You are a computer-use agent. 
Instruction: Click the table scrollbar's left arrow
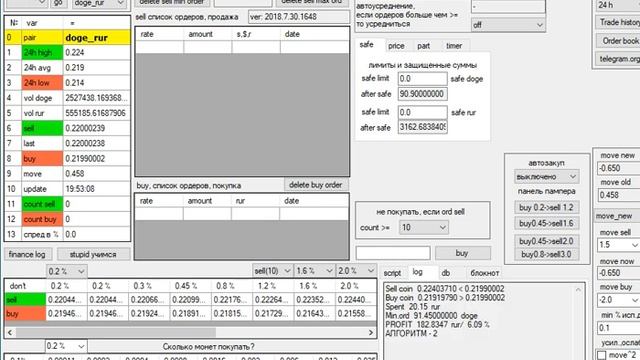[x=10, y=333]
